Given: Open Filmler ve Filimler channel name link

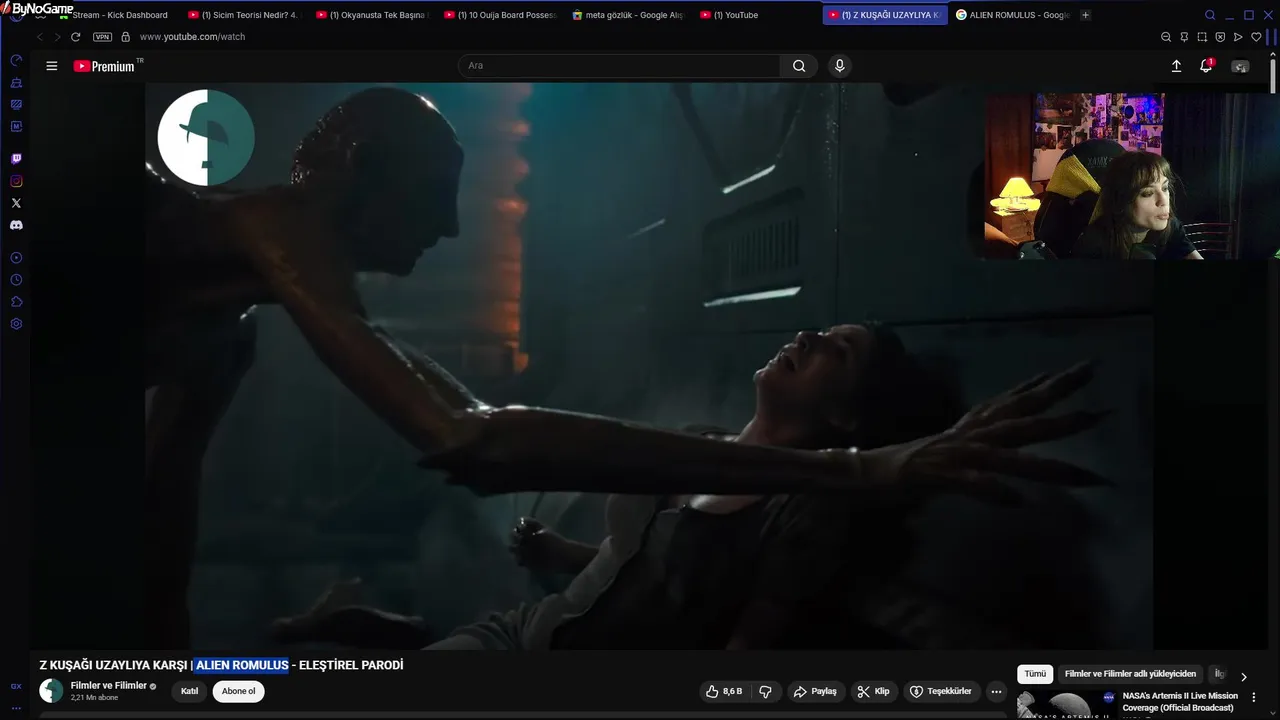Looking at the screenshot, I should (109, 686).
